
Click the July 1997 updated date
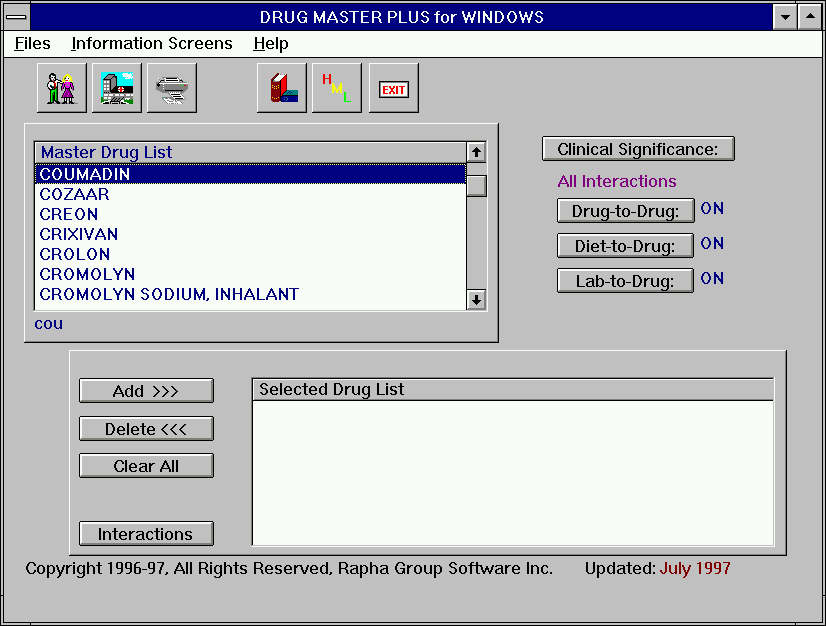click(x=695, y=568)
